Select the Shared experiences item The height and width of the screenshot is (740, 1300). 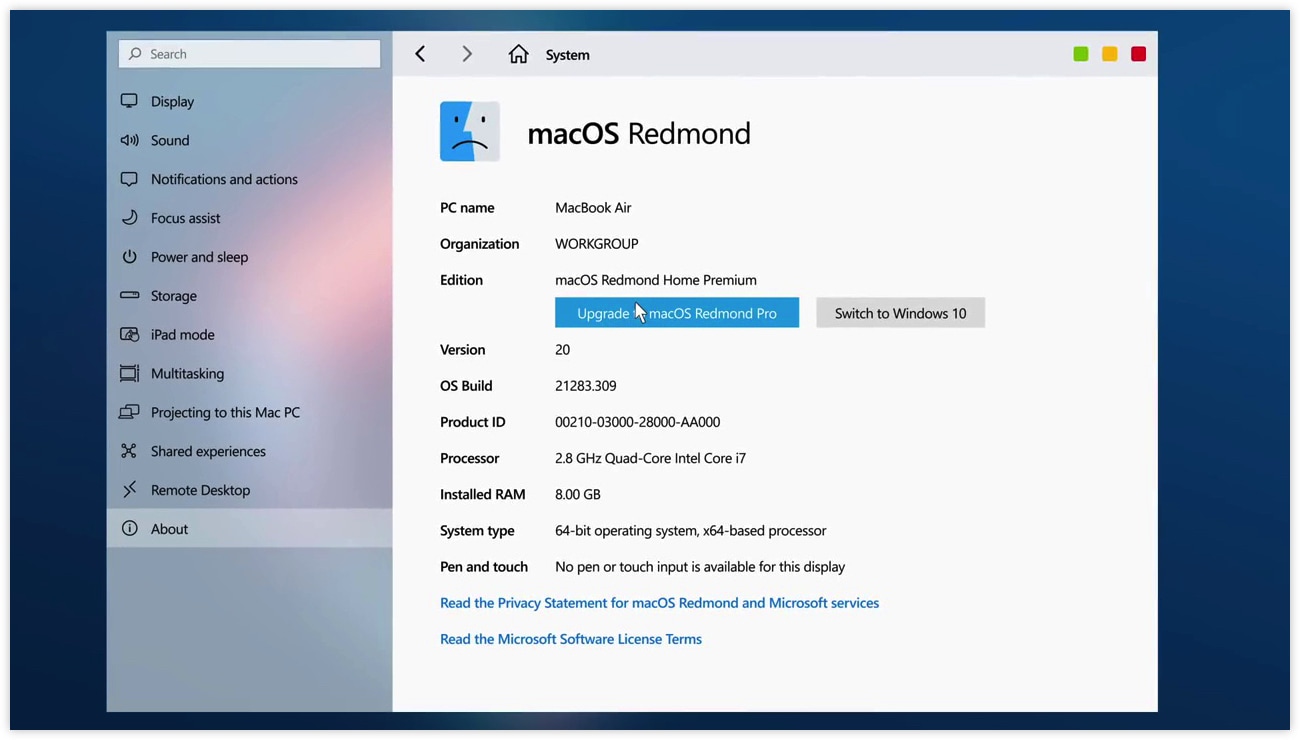click(249, 451)
